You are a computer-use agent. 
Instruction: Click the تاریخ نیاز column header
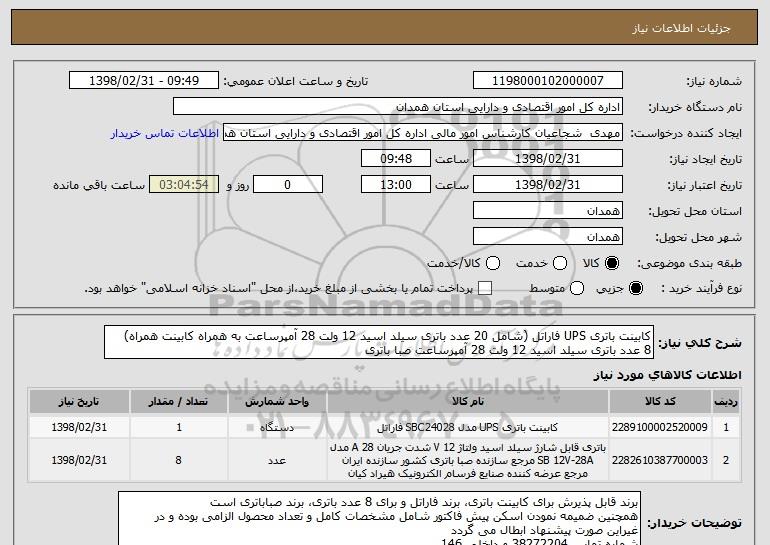click(79, 402)
